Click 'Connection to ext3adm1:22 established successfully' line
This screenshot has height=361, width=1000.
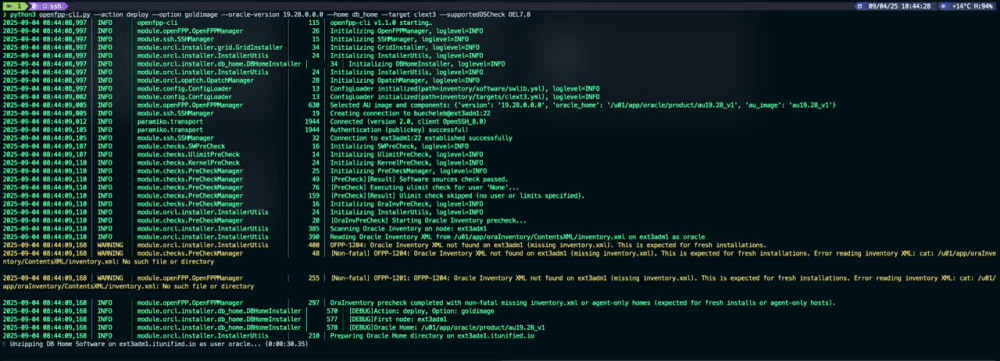pyautogui.click(x=421, y=138)
